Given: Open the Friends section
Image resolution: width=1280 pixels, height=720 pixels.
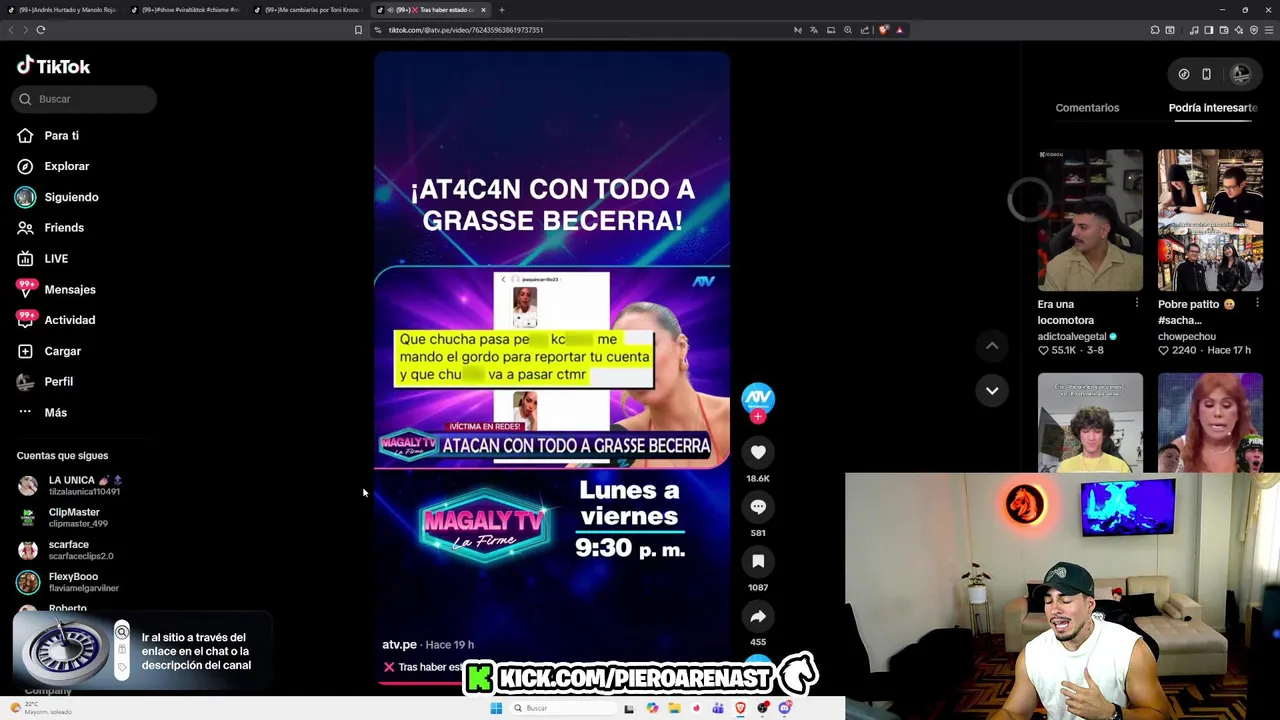Looking at the screenshot, I should (x=50, y=228).
